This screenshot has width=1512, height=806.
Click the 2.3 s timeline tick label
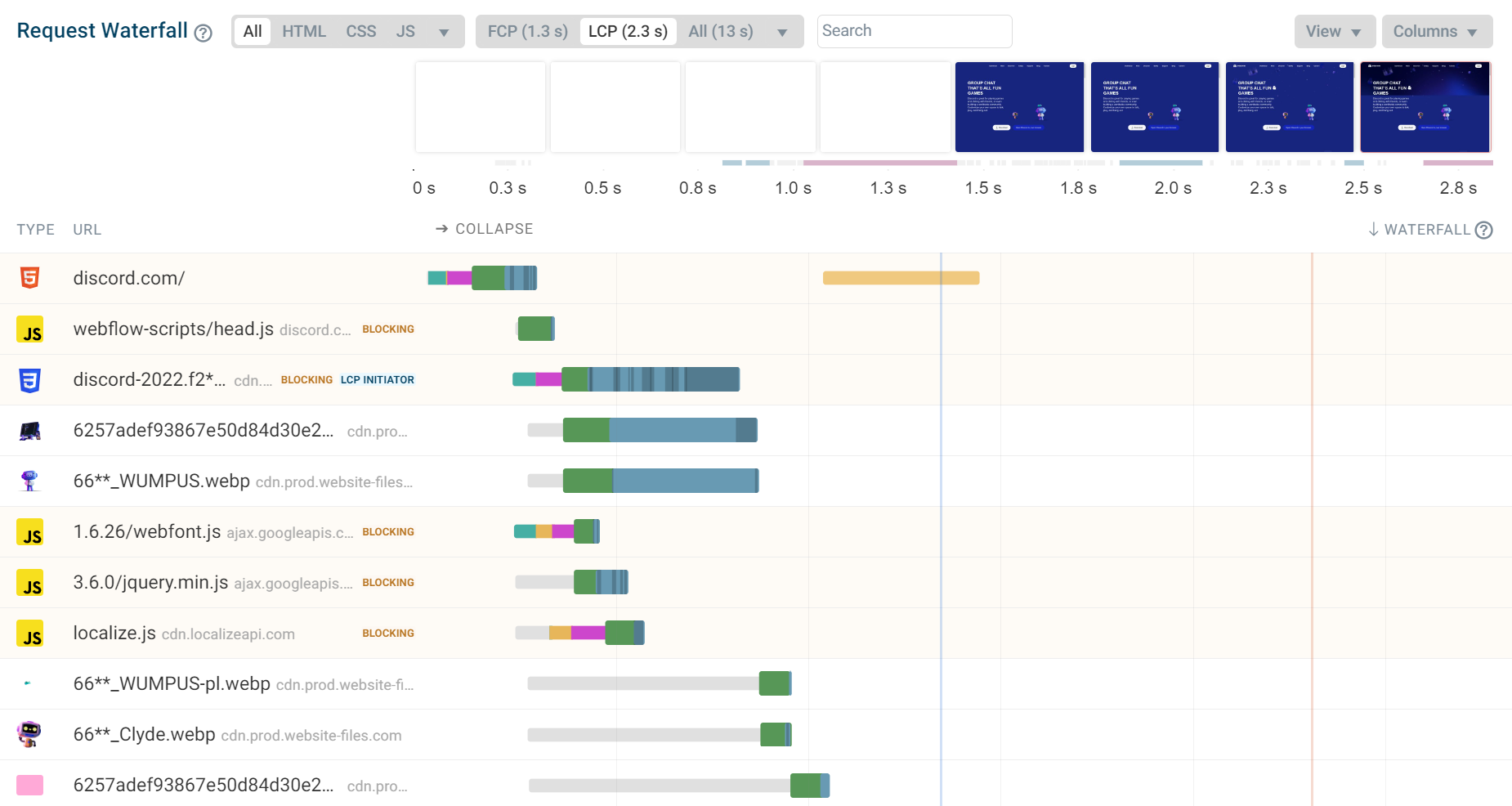tap(1268, 188)
